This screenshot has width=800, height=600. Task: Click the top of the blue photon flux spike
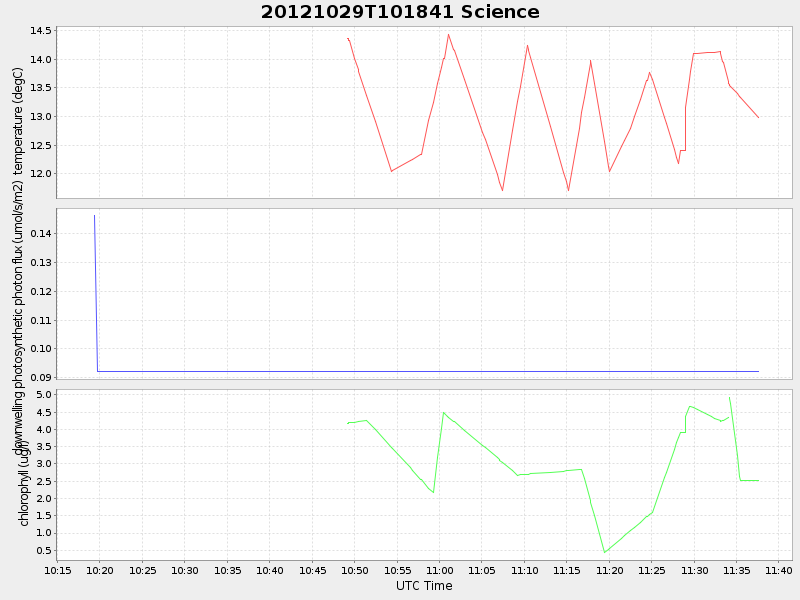(x=94, y=215)
